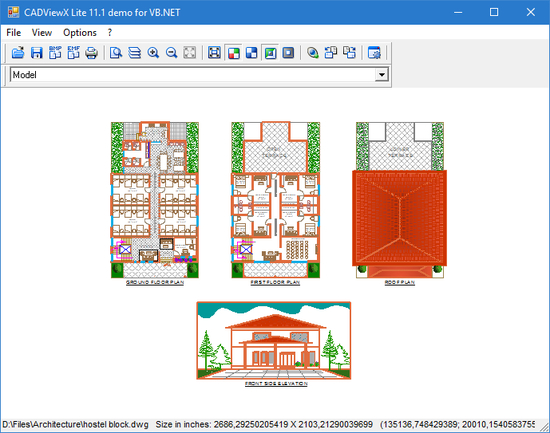Click the fit drawing to window icon

pyautogui.click(x=214, y=53)
